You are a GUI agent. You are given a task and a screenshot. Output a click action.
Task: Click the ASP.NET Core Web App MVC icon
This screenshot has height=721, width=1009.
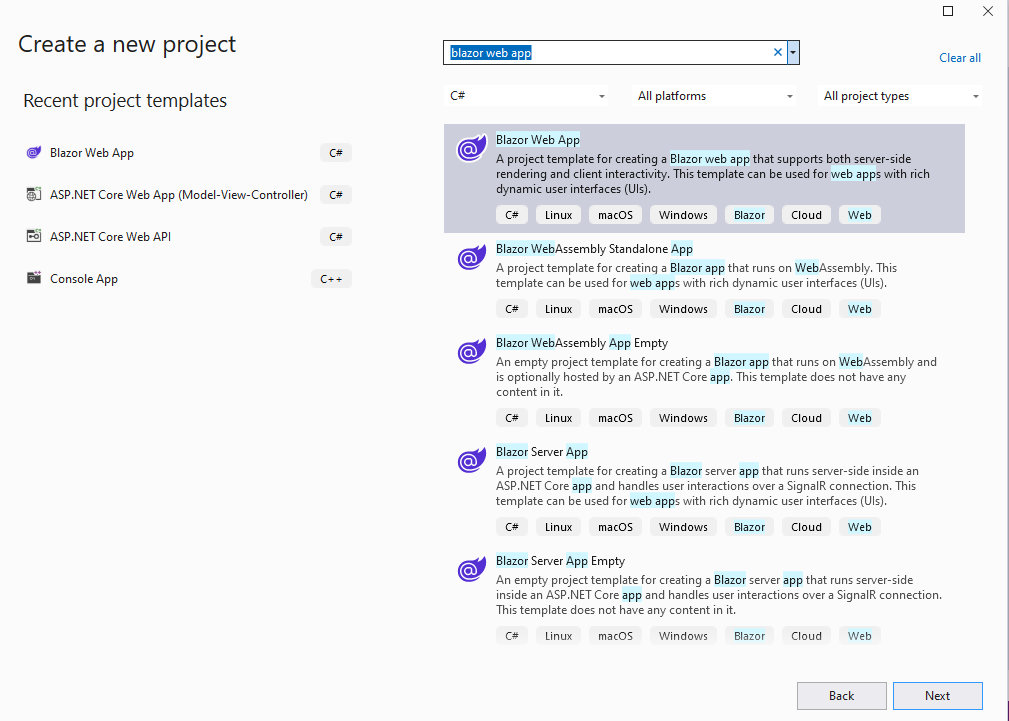coord(33,194)
